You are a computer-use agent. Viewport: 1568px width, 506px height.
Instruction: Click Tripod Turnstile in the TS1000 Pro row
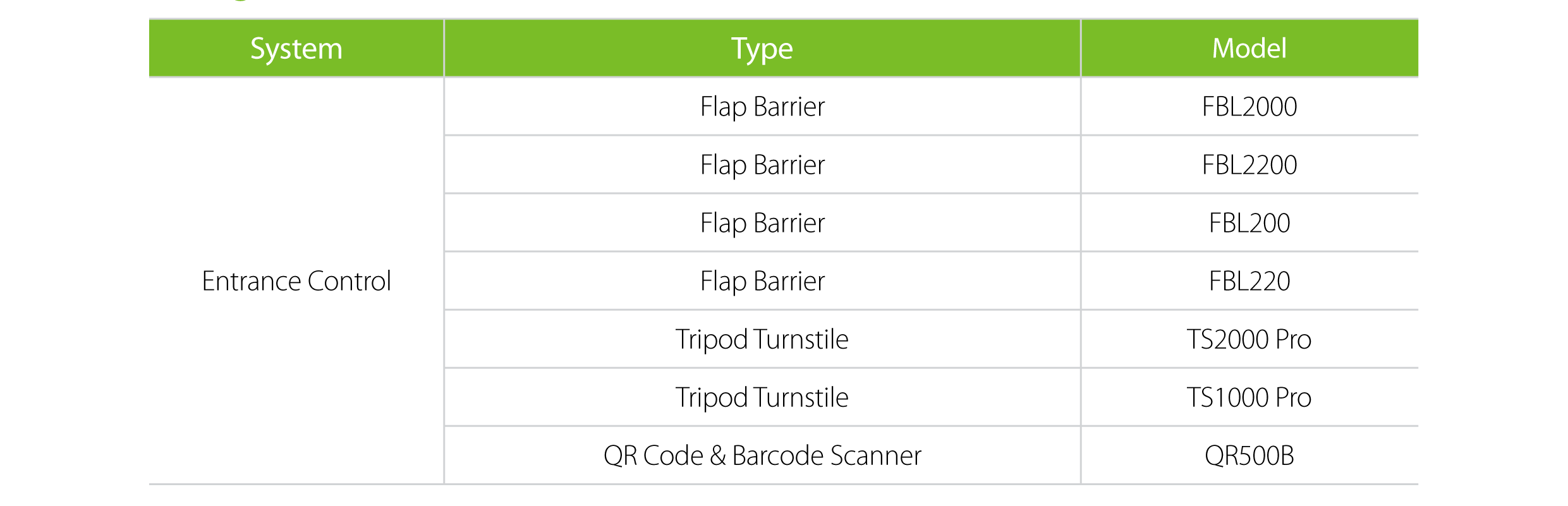[x=762, y=397]
